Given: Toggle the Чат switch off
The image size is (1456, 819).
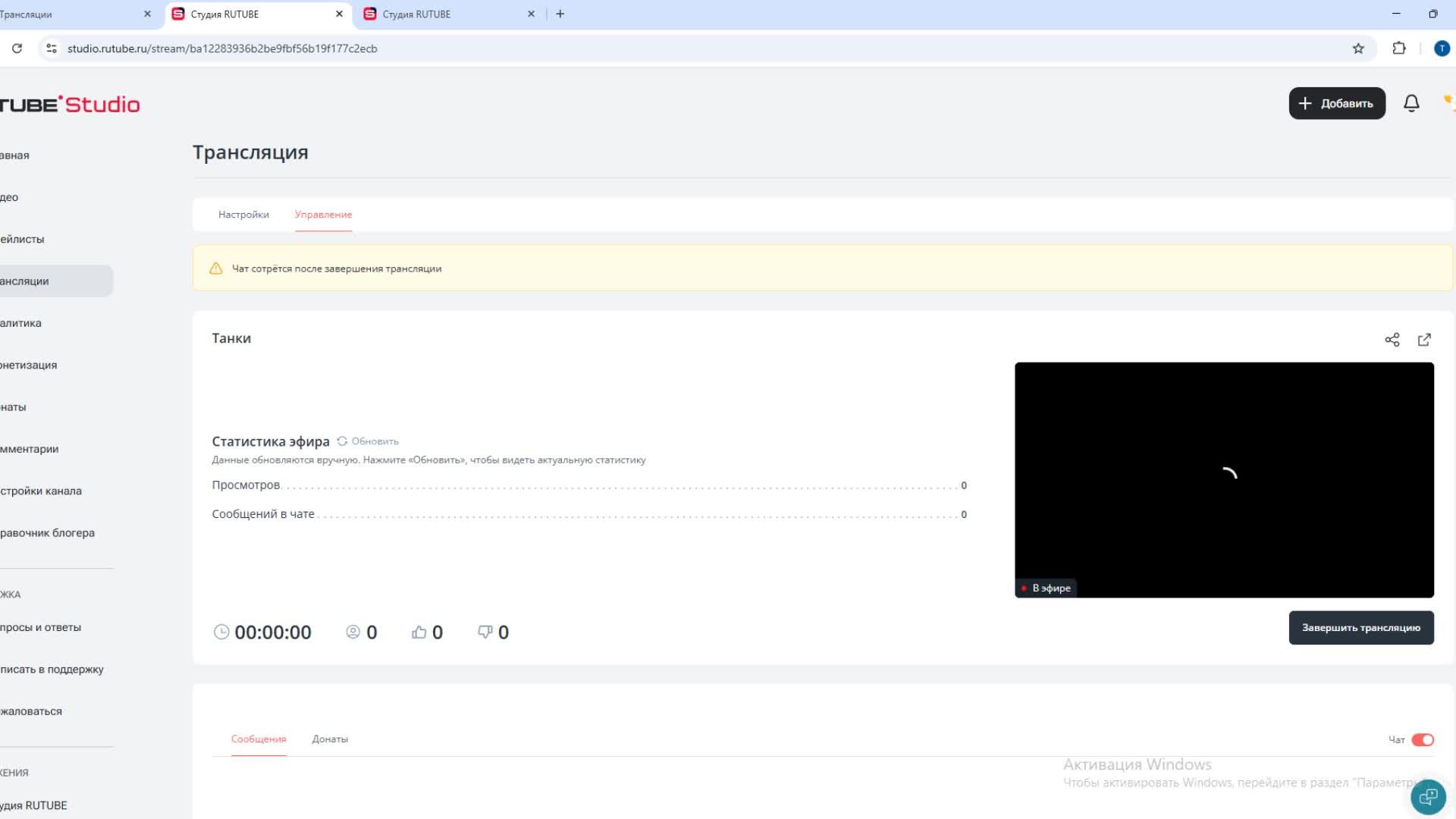Looking at the screenshot, I should tap(1422, 740).
